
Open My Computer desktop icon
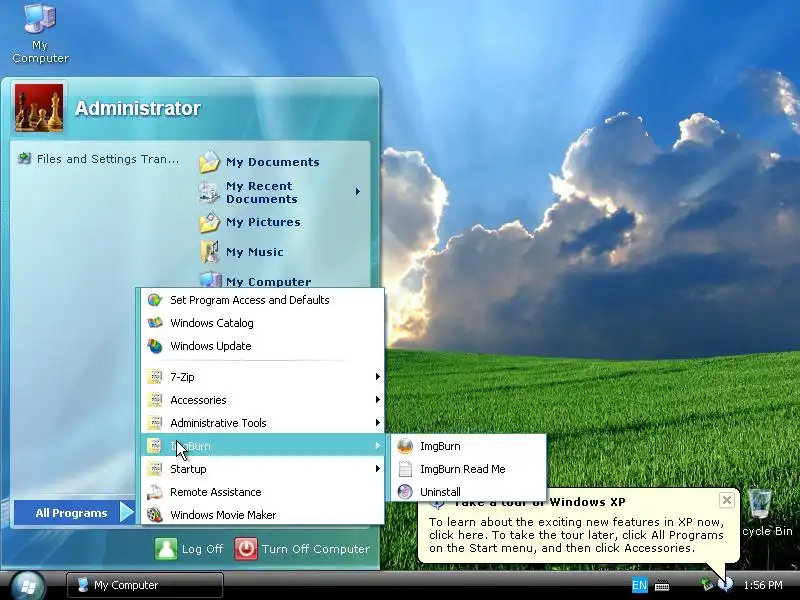pyautogui.click(x=40, y=32)
